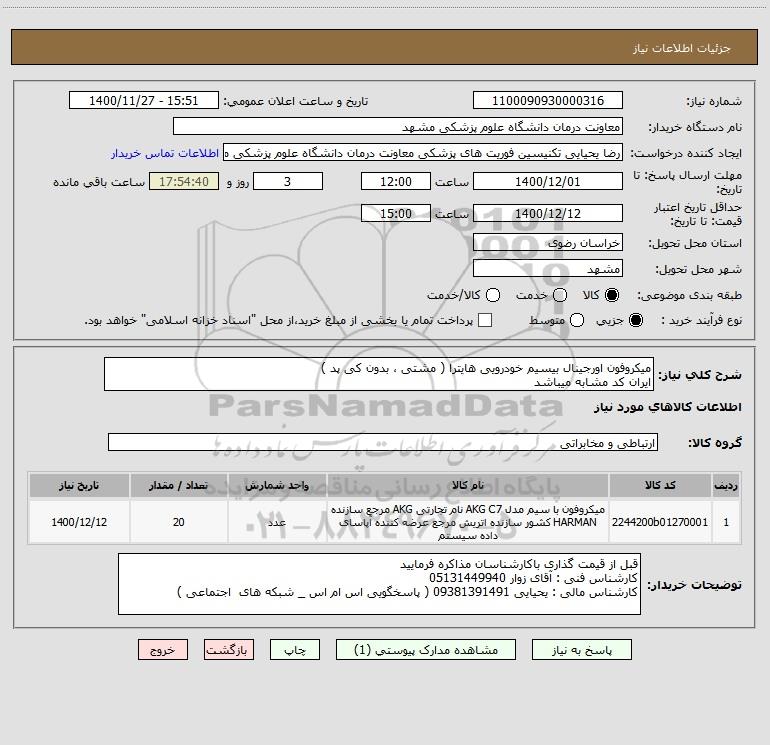Viewport: 770px width, 745px height.
Task: Click the response deadline date 1400/12/01 field
Action: (548, 181)
